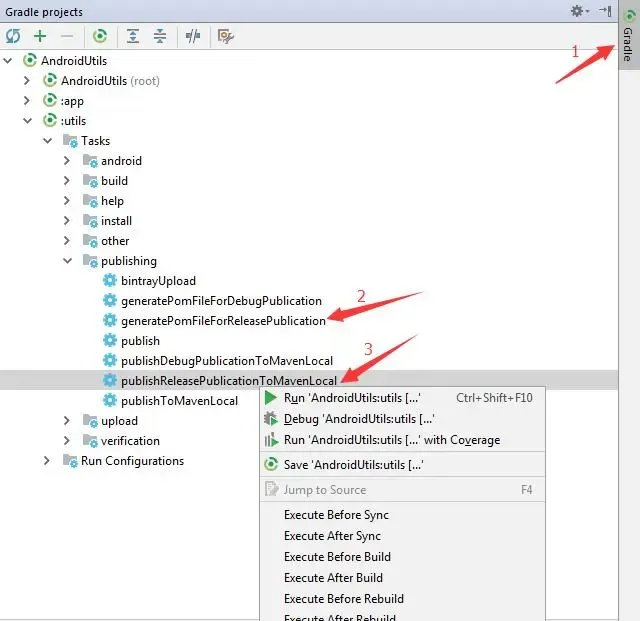
Task: Expand the :app module node
Action: tap(28, 101)
